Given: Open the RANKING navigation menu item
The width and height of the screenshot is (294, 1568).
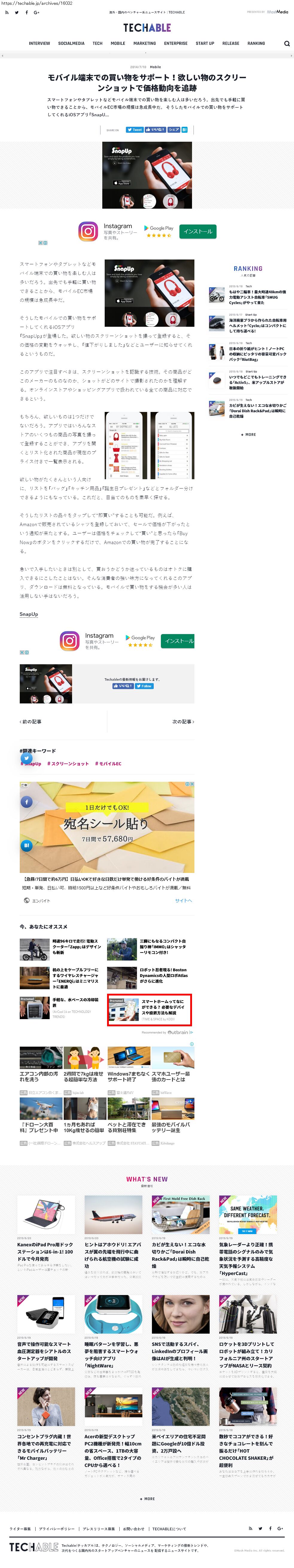Looking at the screenshot, I should point(256,43).
